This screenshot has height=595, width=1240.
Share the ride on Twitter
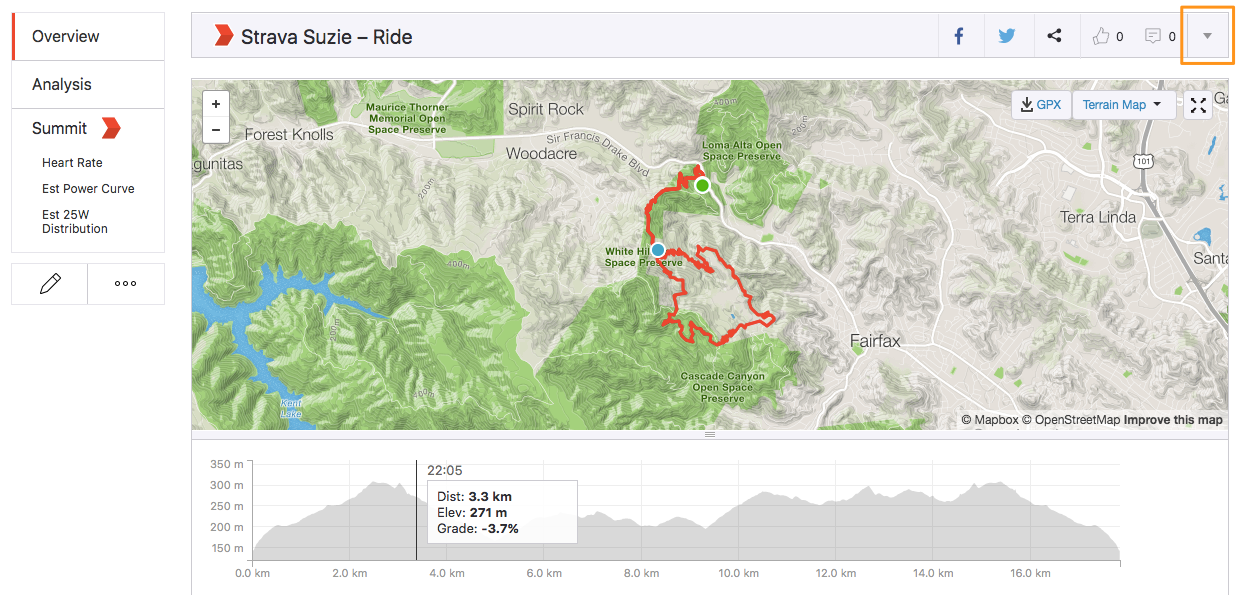1008,35
